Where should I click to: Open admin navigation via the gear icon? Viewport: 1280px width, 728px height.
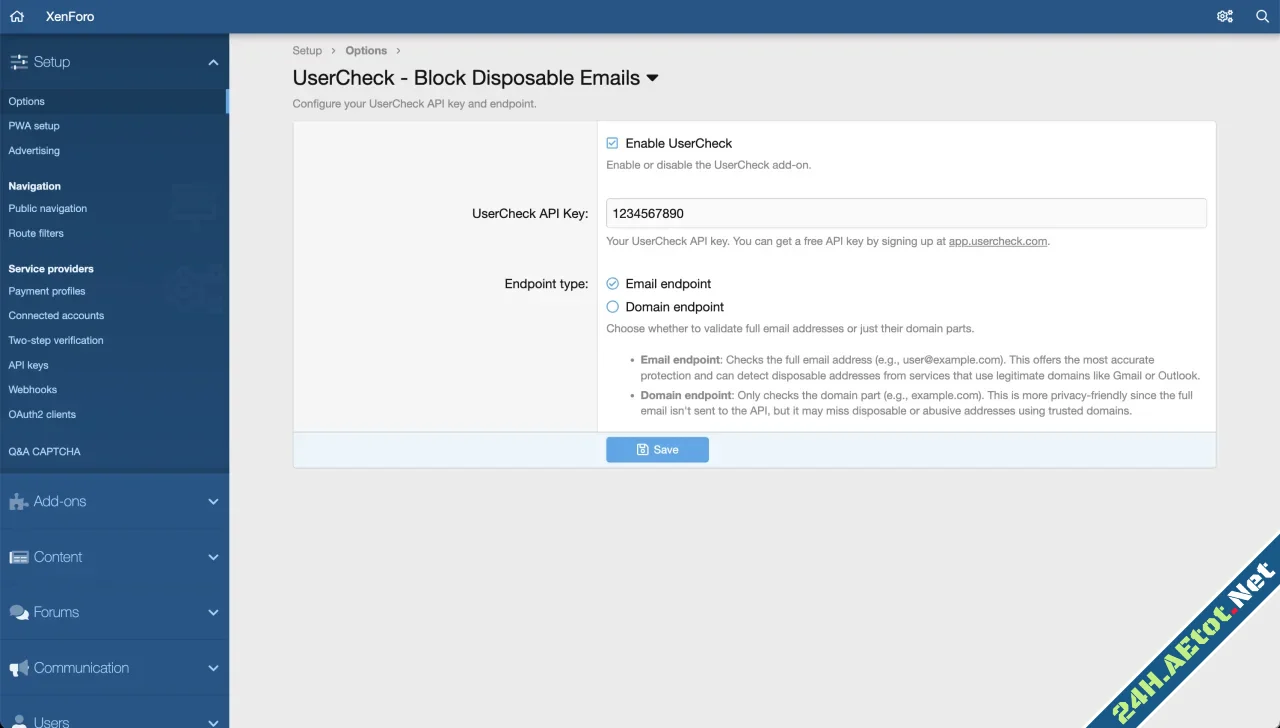[1224, 16]
